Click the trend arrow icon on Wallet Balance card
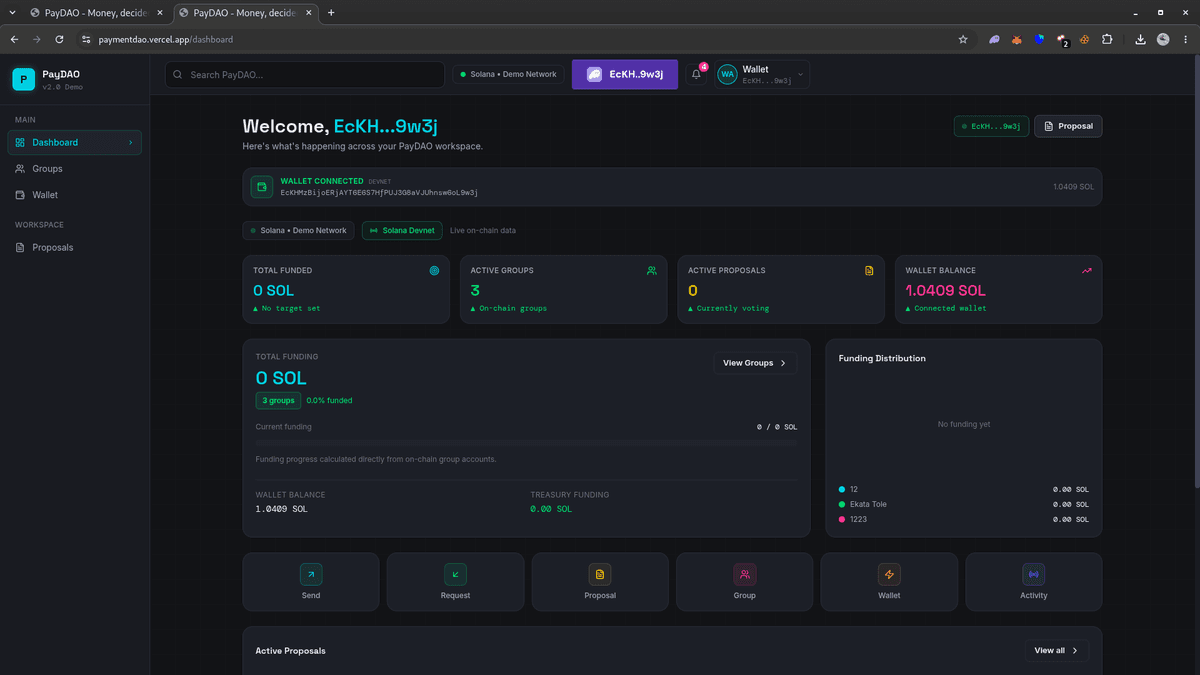Image resolution: width=1200 pixels, height=675 pixels. [x=1086, y=270]
